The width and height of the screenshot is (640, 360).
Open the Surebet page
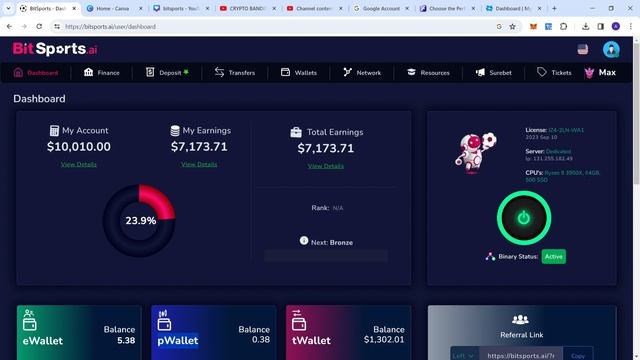[493, 73]
